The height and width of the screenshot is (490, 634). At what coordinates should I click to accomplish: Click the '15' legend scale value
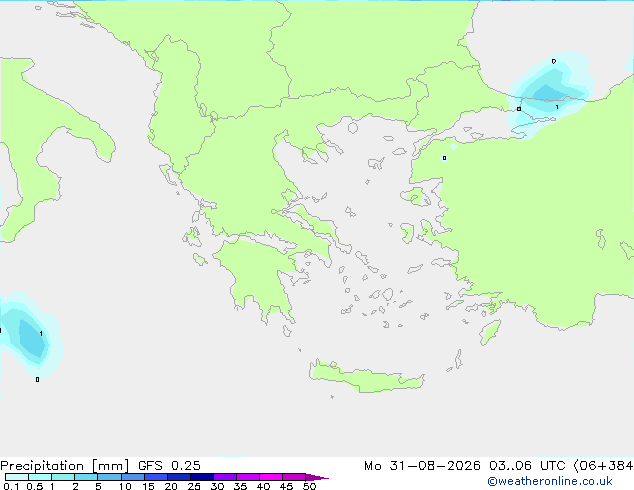tap(148, 486)
